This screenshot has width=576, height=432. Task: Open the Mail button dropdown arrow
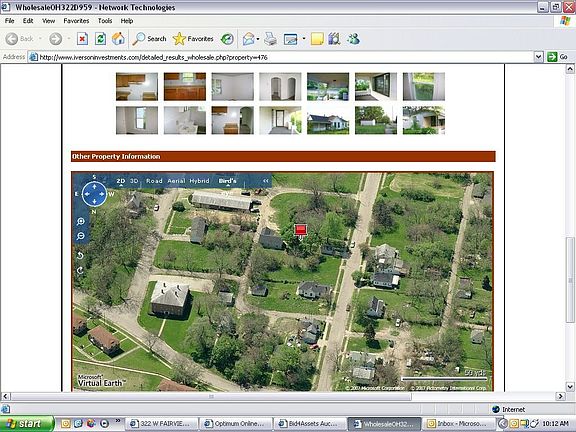258,39
